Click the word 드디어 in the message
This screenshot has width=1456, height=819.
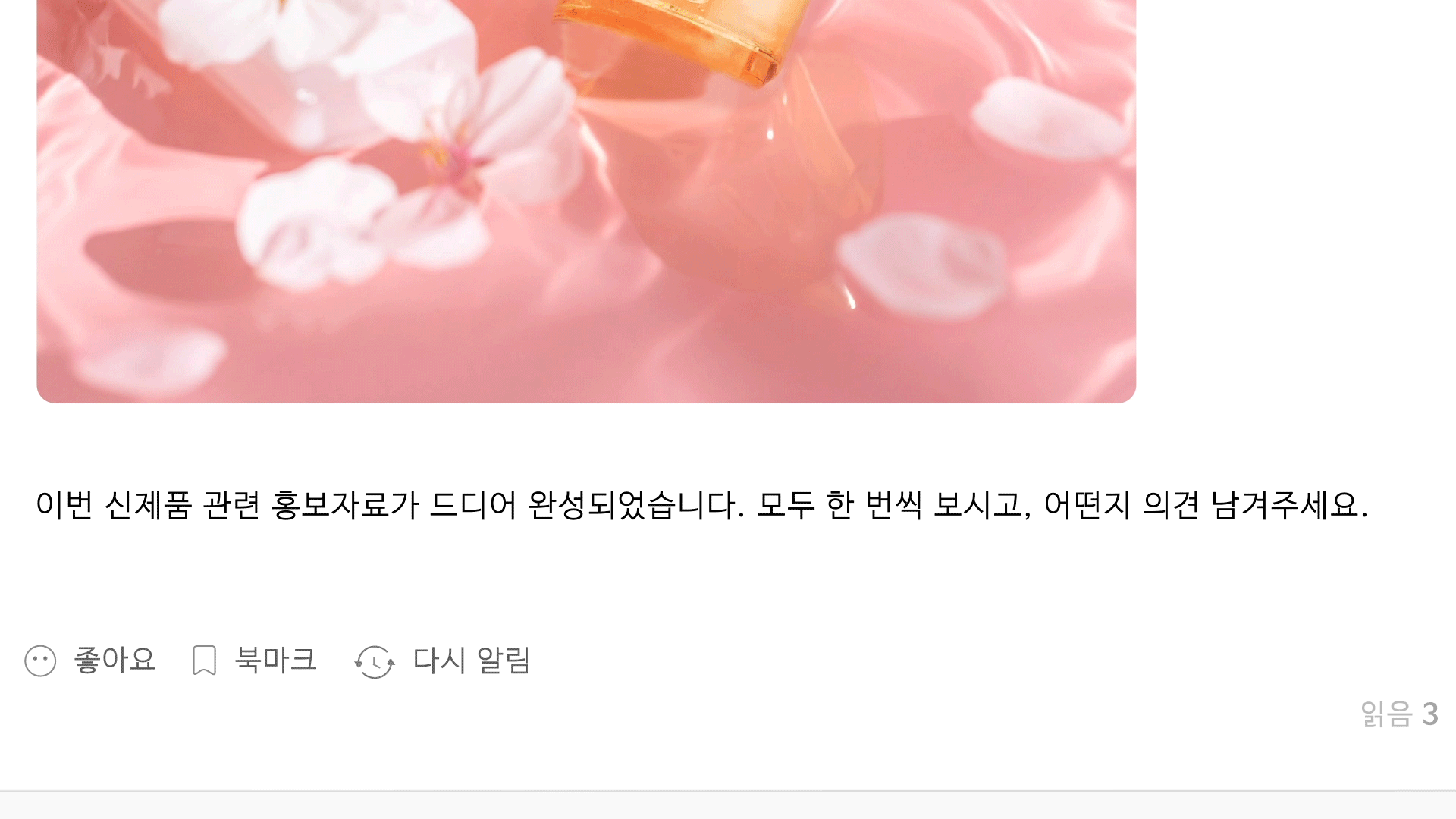click(x=473, y=506)
